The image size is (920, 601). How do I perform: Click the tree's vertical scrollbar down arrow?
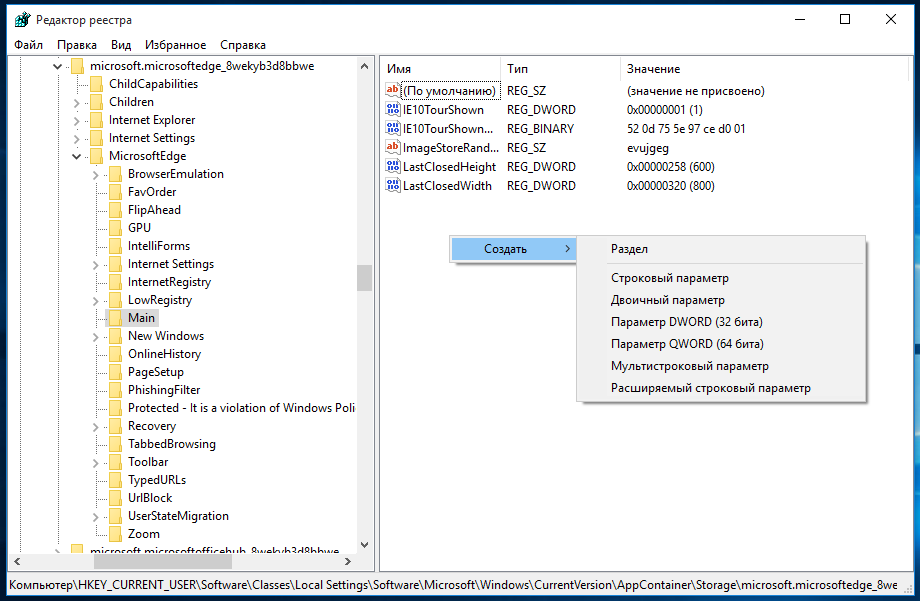tap(364, 545)
